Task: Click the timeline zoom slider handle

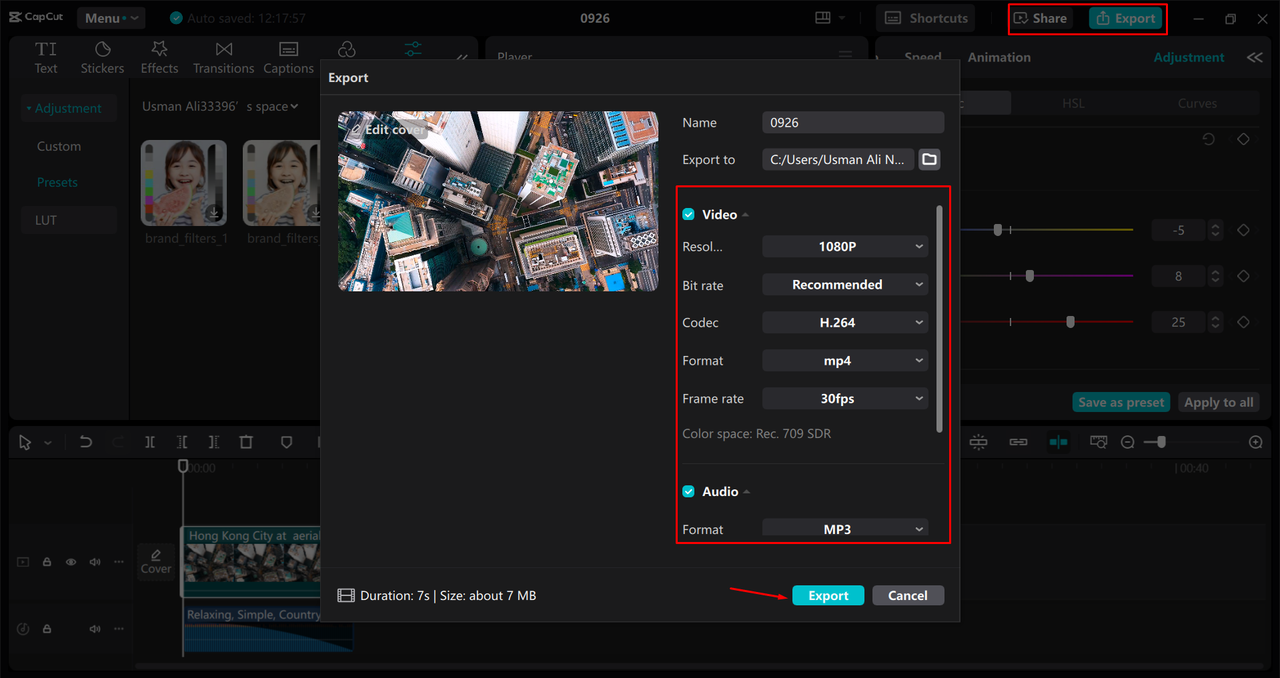Action: tap(1160, 442)
